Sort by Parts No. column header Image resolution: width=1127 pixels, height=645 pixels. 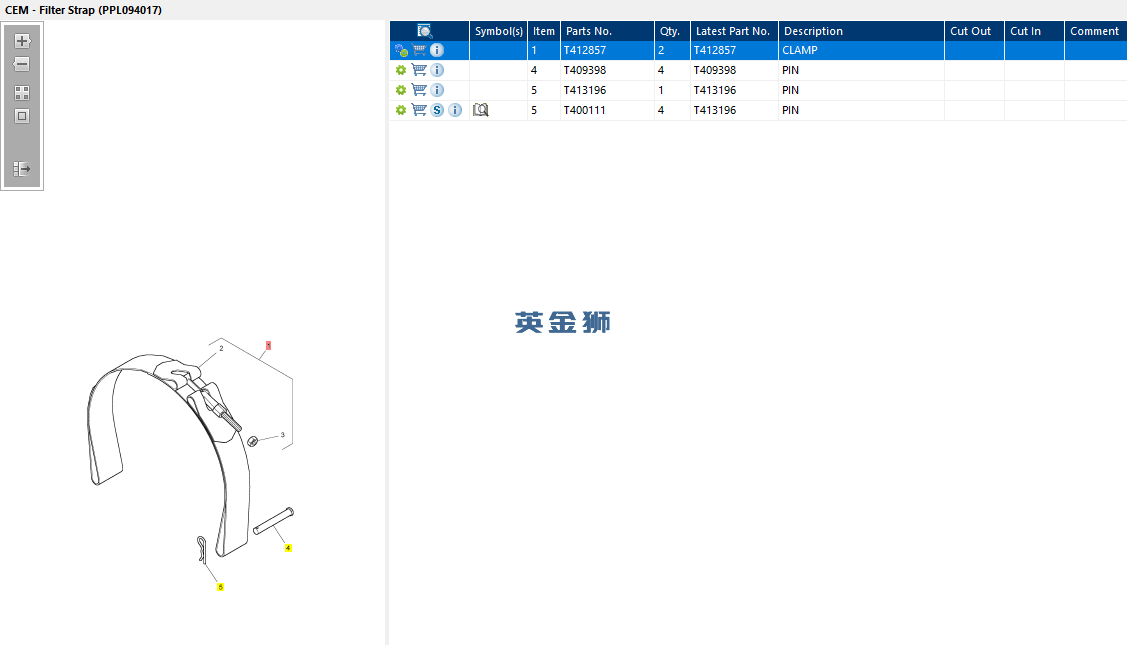point(607,31)
